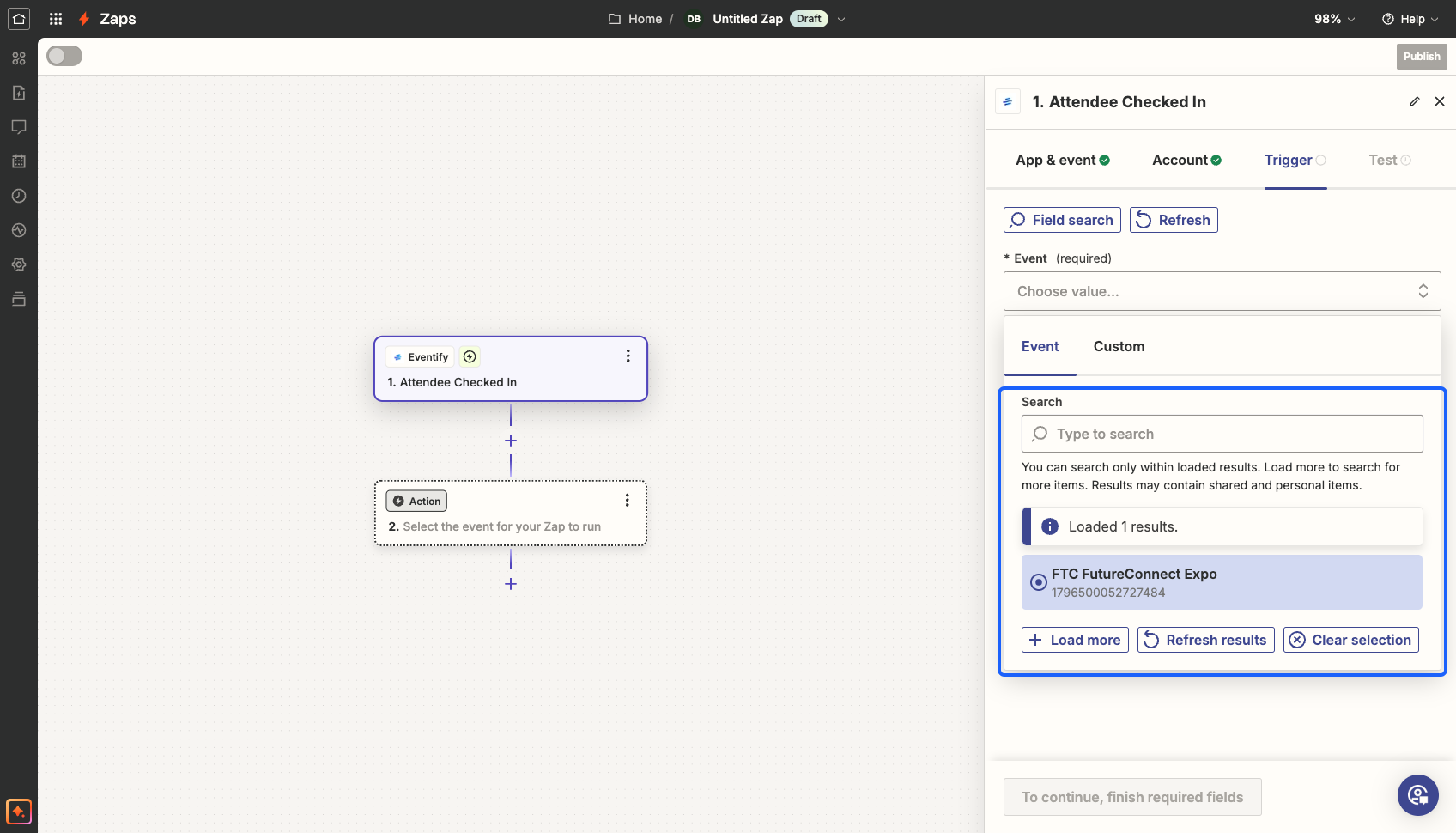
Task: Add a step below the Action step
Action: tap(511, 584)
